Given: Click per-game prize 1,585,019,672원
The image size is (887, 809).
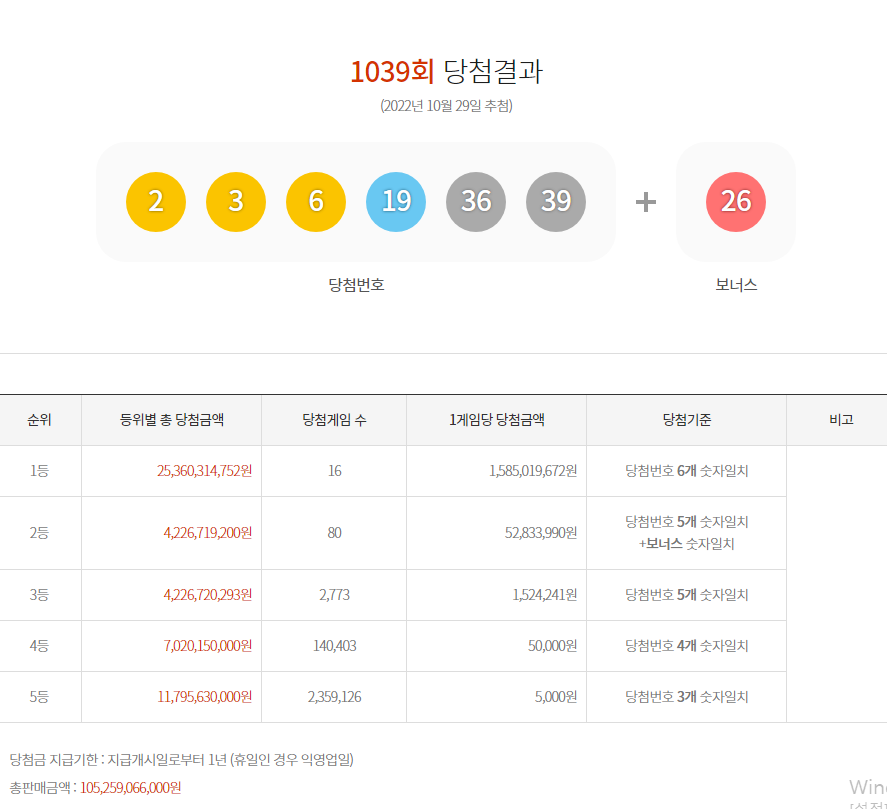Looking at the screenshot, I should 533,471.
